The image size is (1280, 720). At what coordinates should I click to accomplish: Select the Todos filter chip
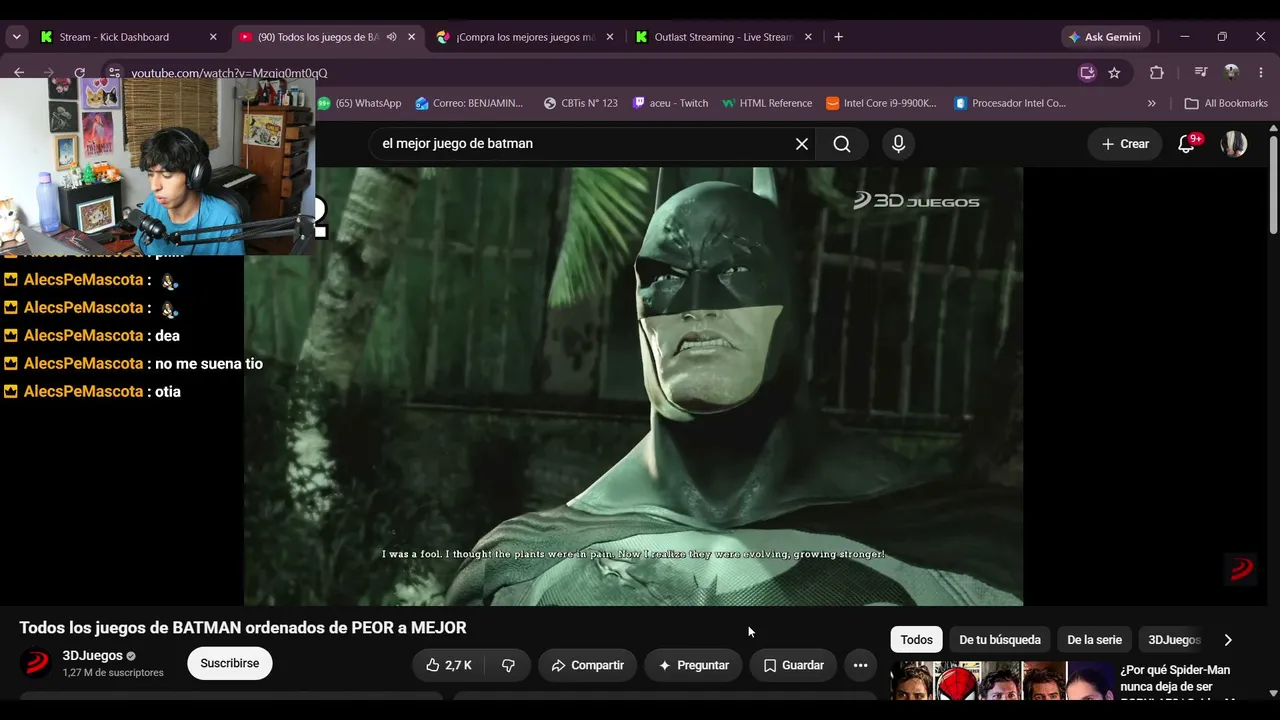click(916, 640)
